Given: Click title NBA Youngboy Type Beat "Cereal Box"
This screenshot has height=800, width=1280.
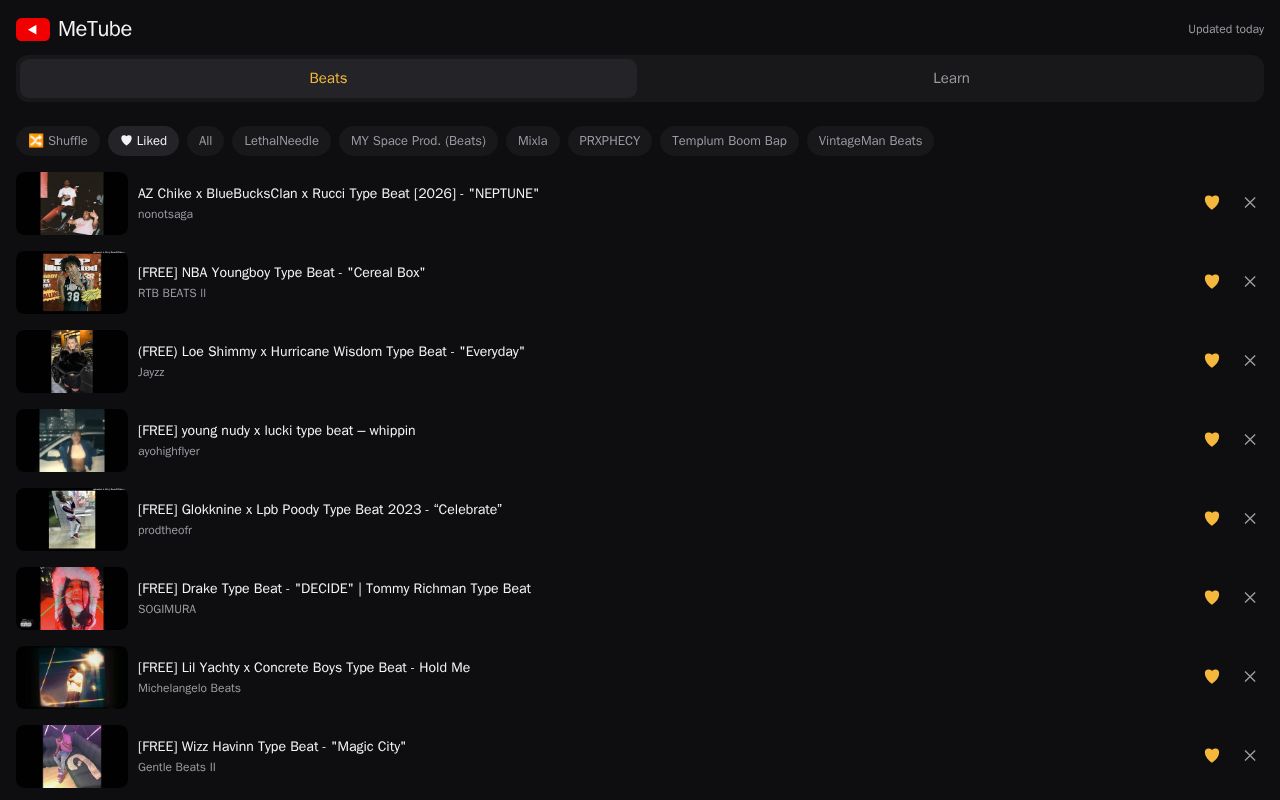Looking at the screenshot, I should pyautogui.click(x=281, y=272).
